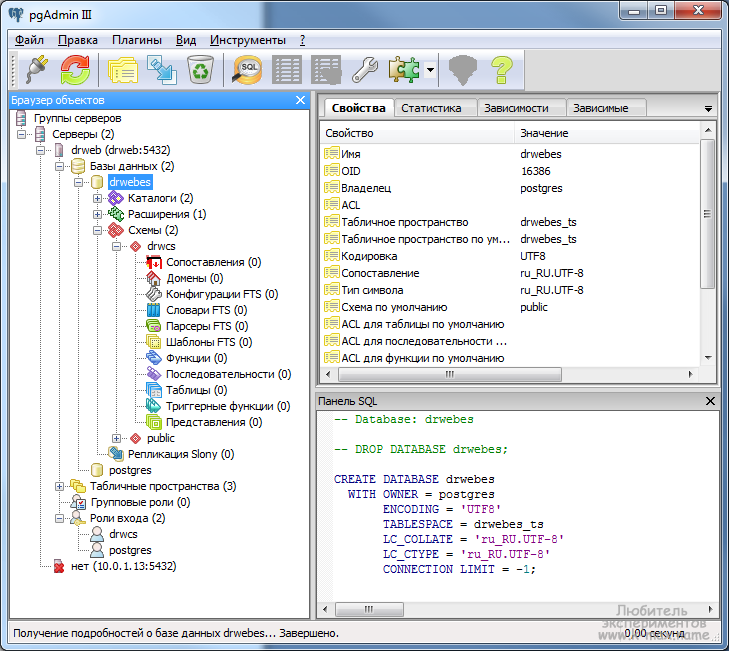This screenshot has height=652, width=729.
Task: Click the properties horizontal scrollbar thumb
Action: pos(450,374)
